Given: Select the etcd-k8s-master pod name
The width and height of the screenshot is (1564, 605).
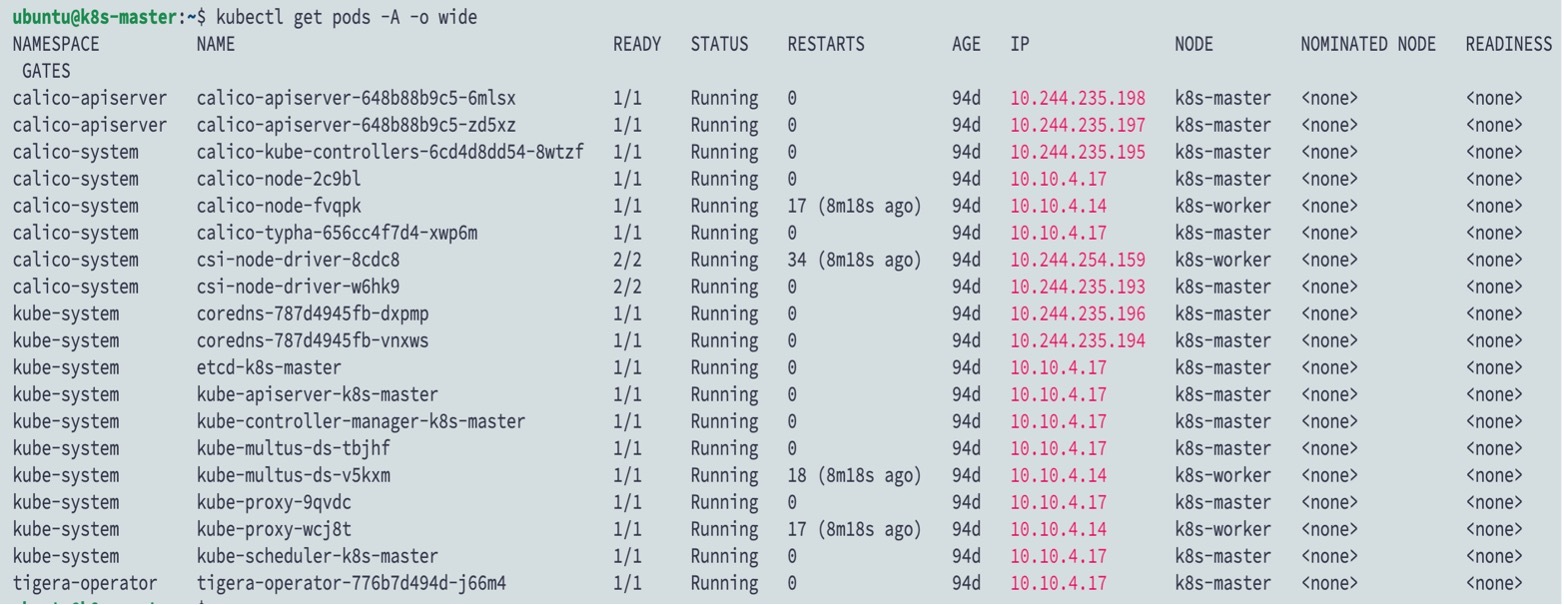Looking at the screenshot, I should pos(269,368).
